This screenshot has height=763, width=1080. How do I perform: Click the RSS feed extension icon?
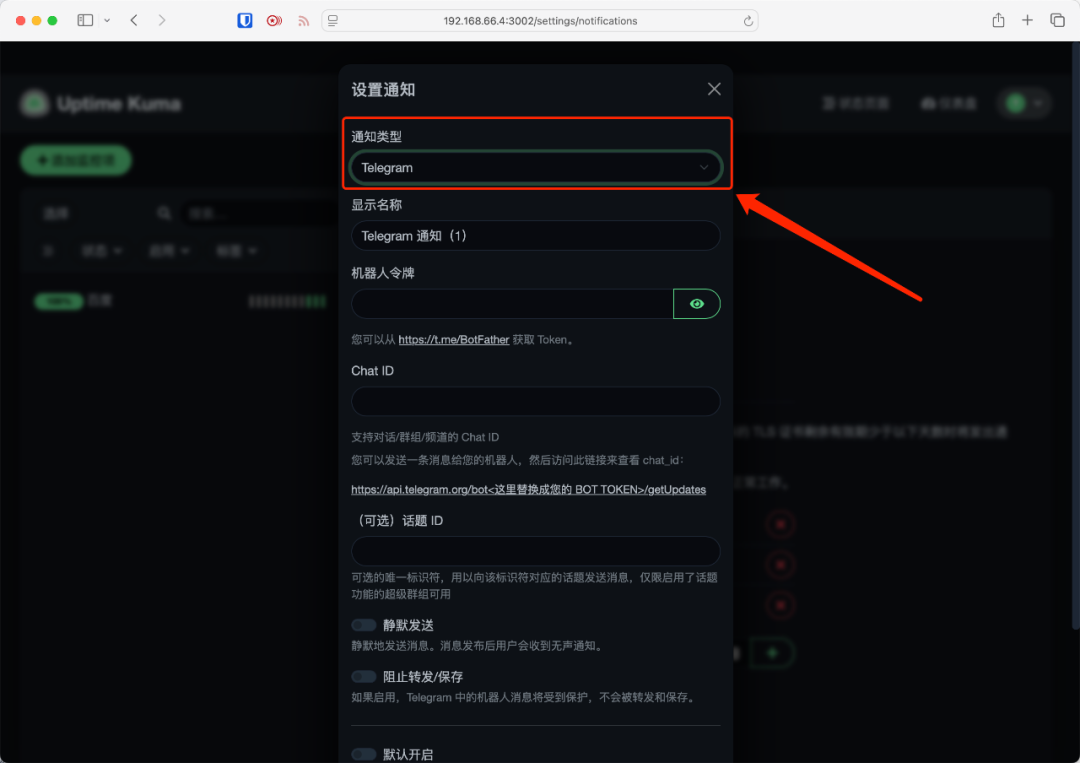coord(303,21)
